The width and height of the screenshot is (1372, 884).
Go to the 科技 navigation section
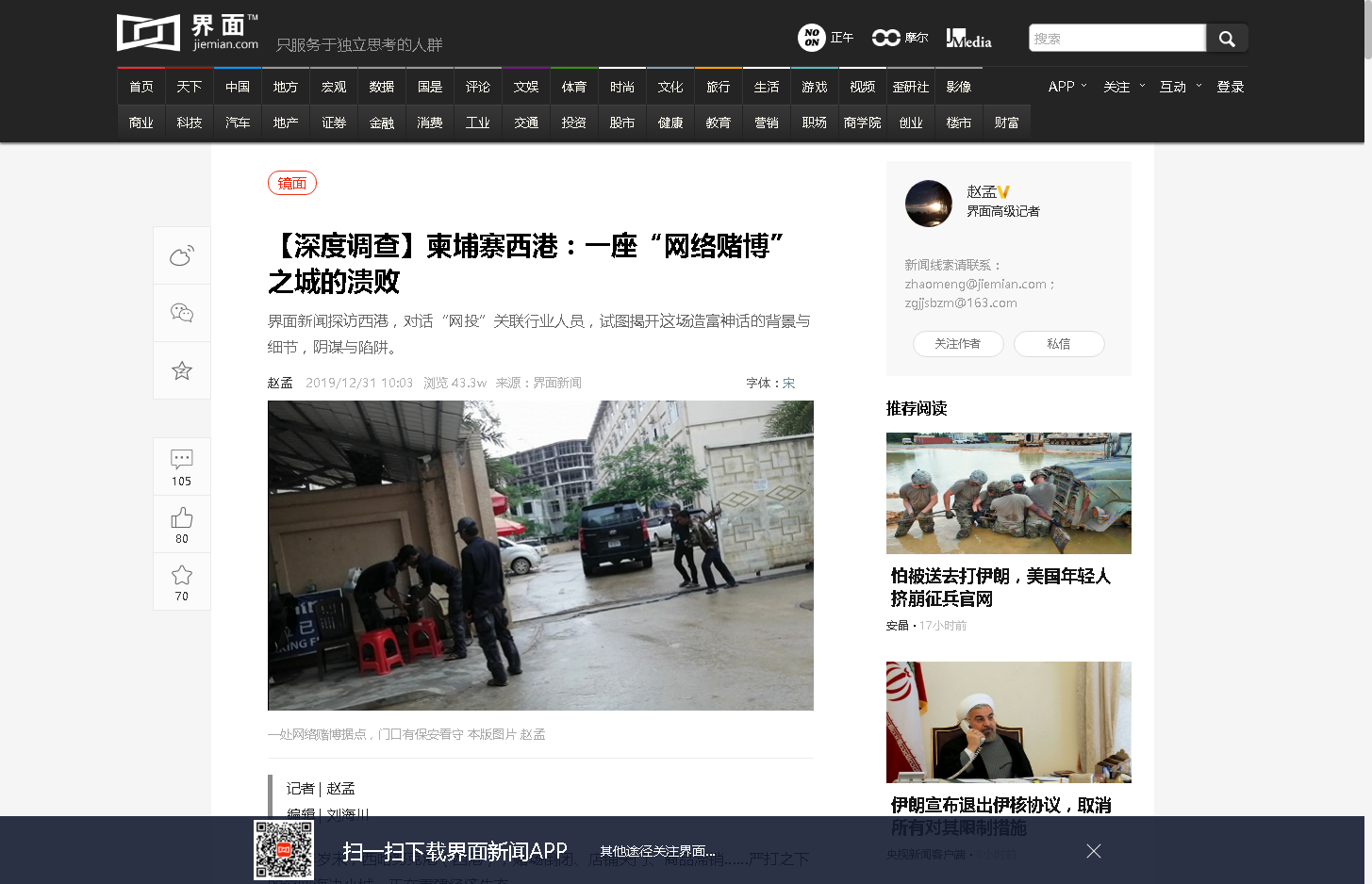click(x=190, y=123)
